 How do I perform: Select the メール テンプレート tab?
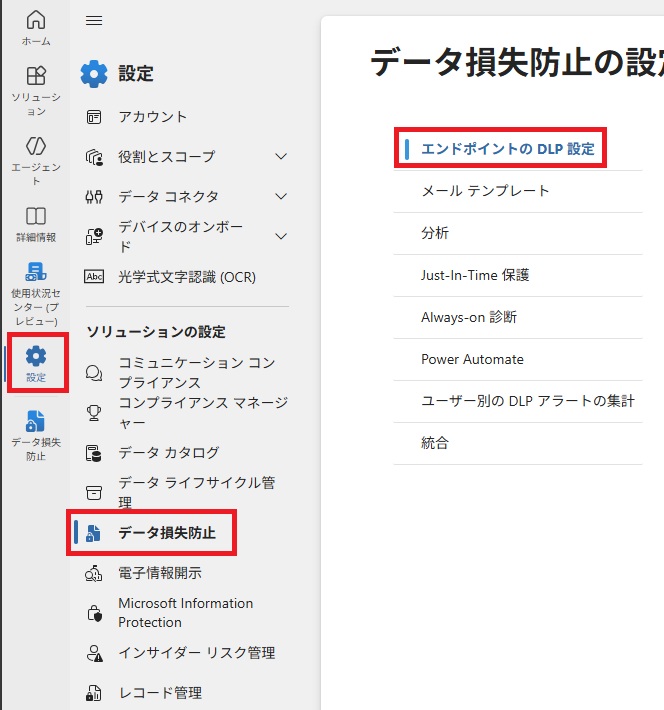pos(485,191)
